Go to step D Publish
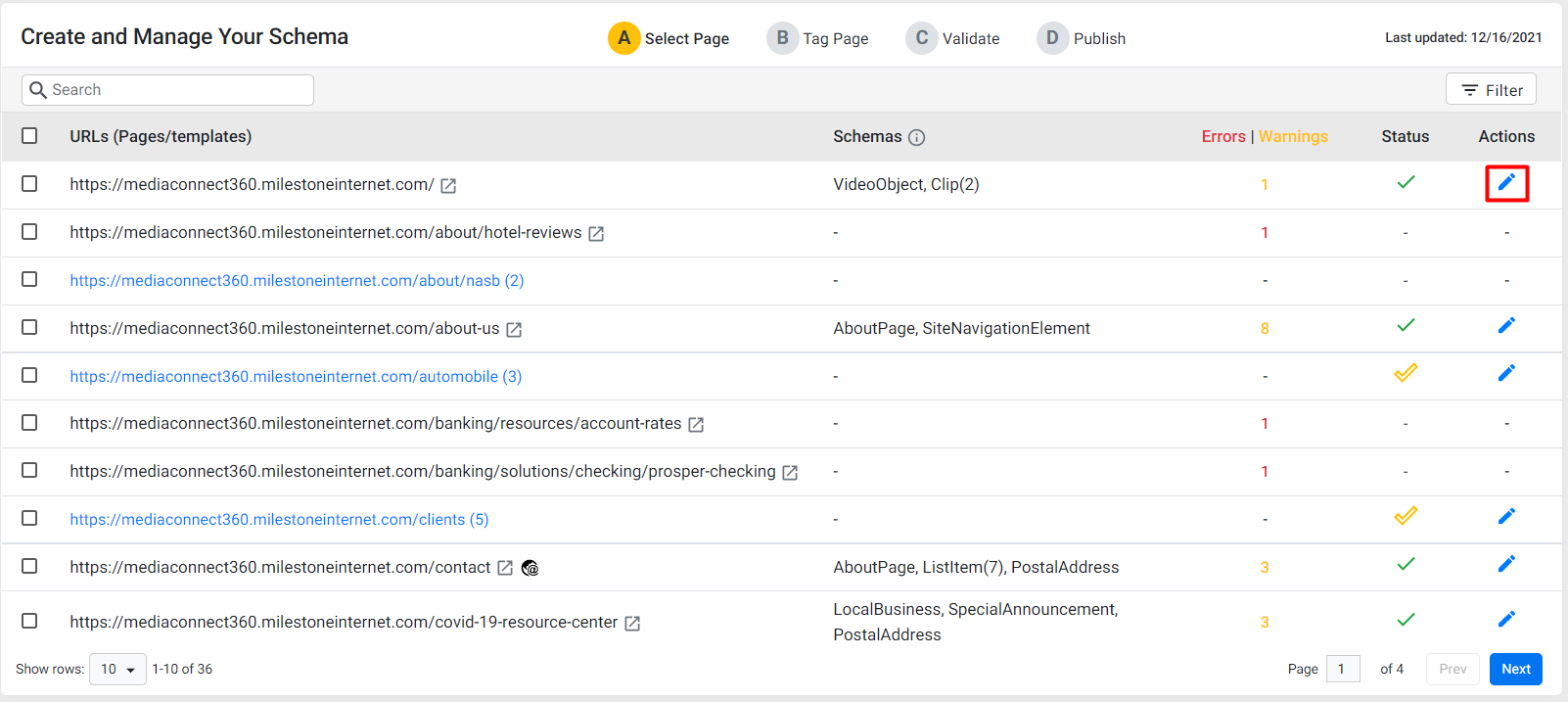Screen dimensions: 1568x702 pyautogui.click(x=1082, y=38)
